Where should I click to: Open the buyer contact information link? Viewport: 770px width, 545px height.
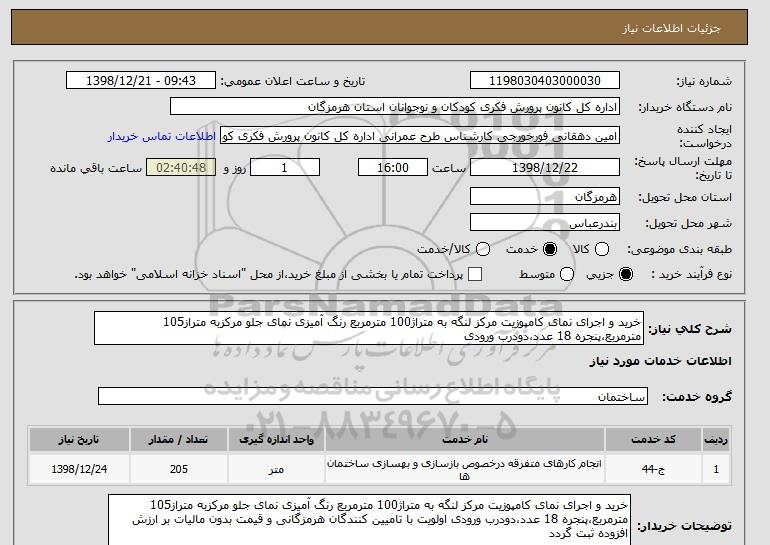[162, 136]
